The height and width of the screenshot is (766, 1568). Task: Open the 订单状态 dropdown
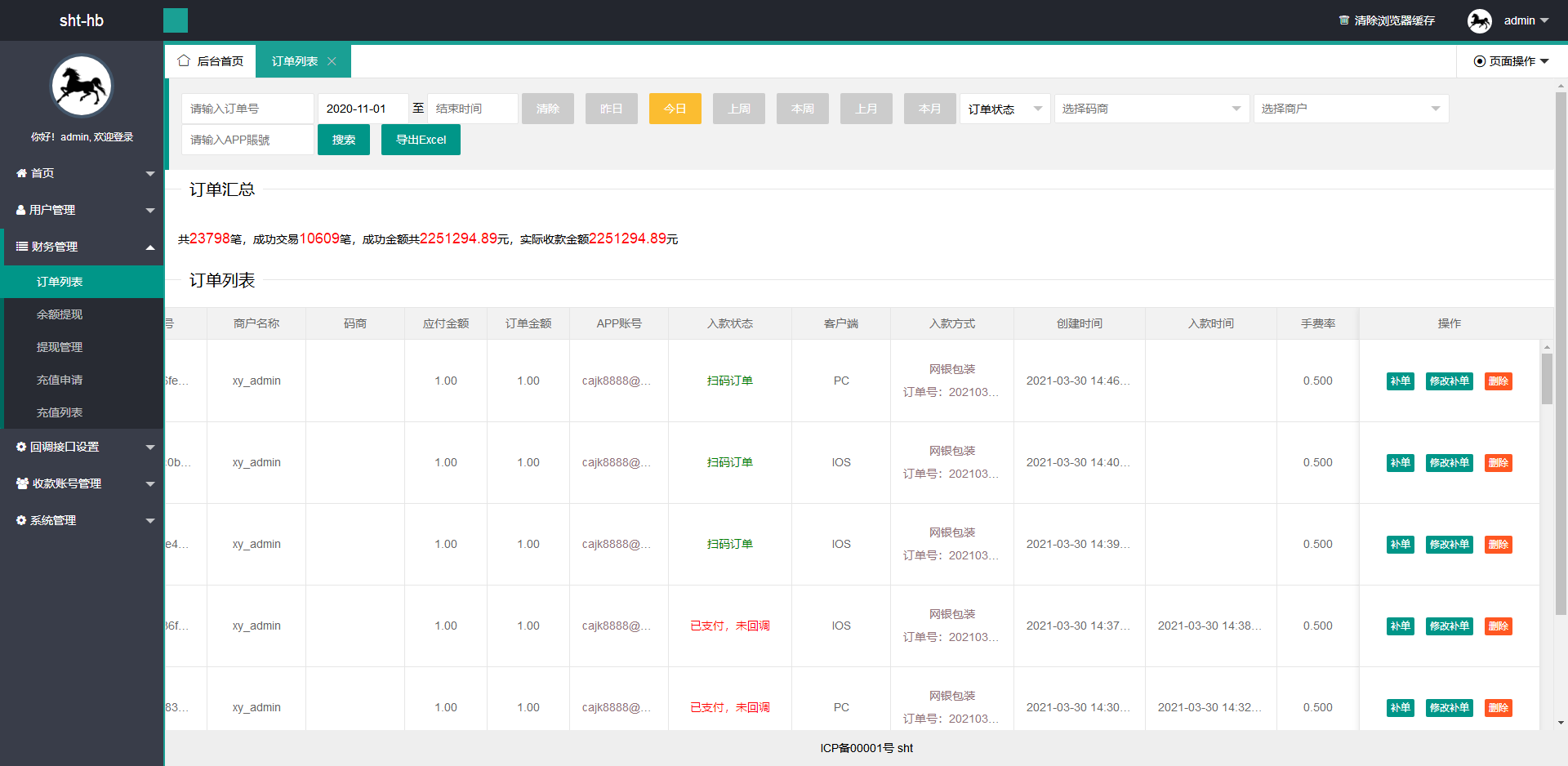point(1004,109)
